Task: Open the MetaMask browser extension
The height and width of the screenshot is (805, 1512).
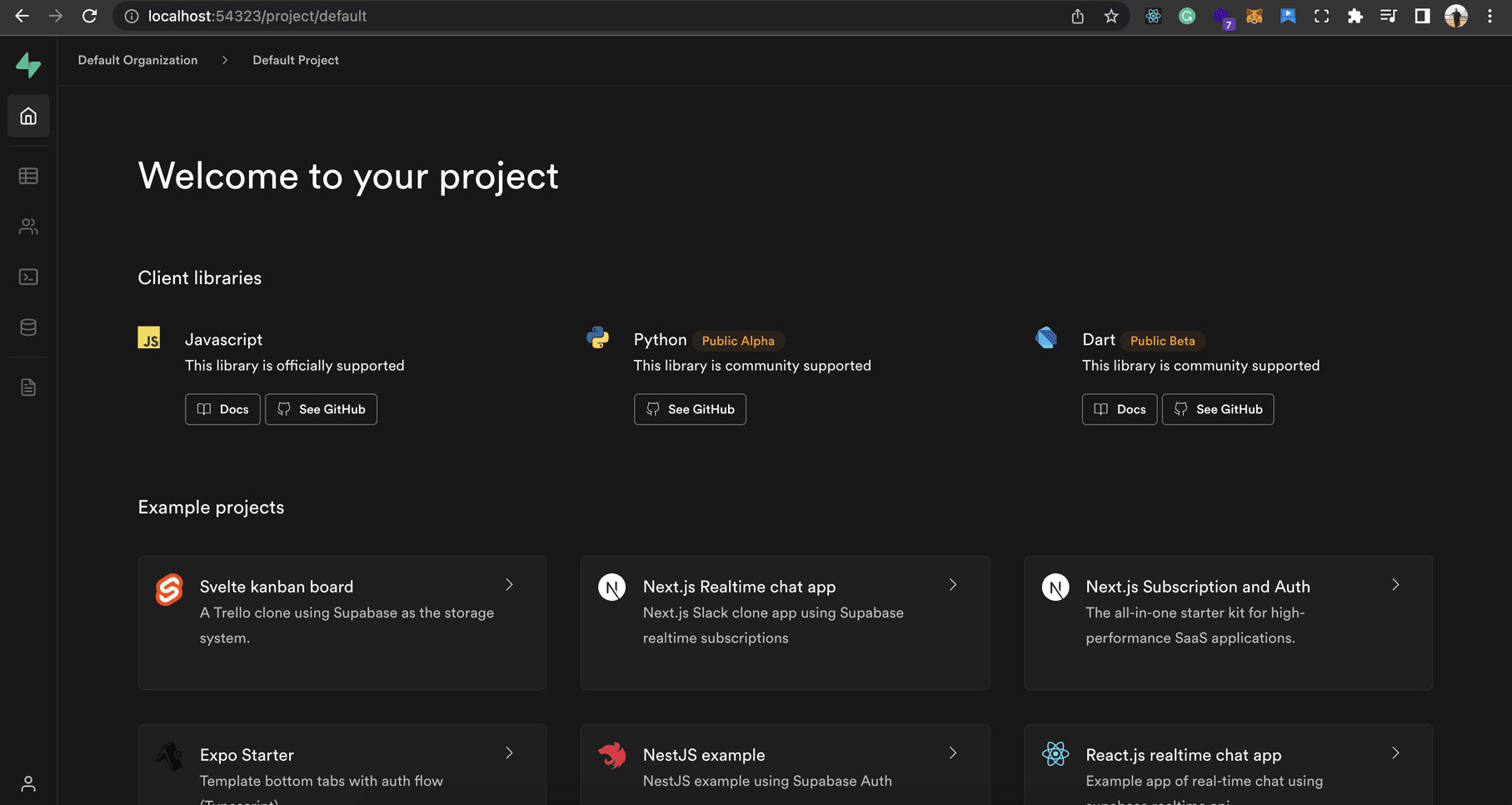Action: [x=1254, y=16]
